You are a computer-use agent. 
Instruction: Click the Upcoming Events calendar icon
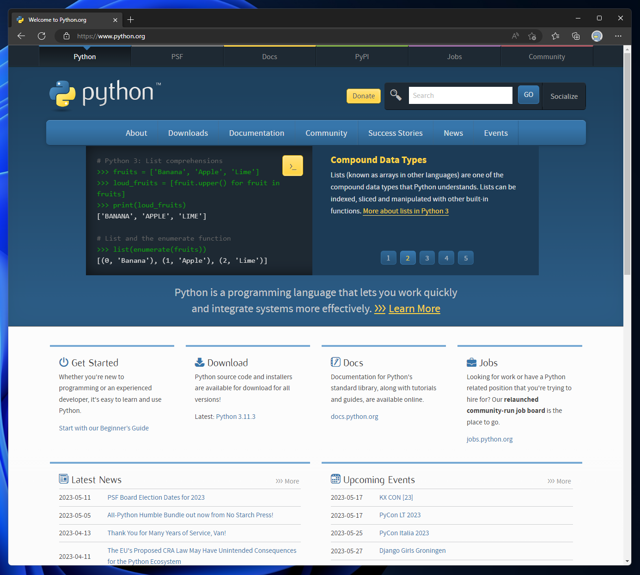[x=335, y=479]
